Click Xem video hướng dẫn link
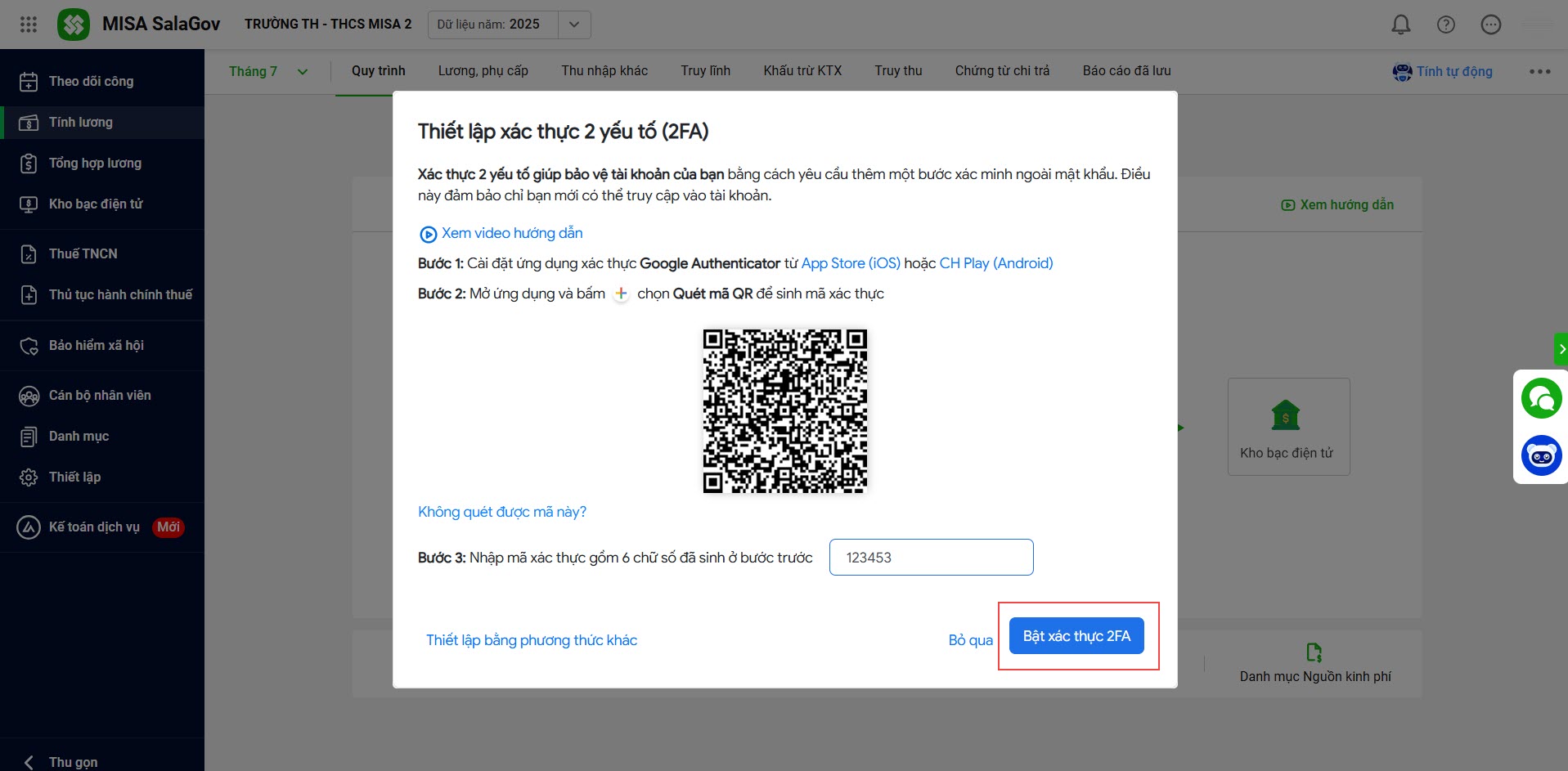Viewport: 1568px width, 771px height. pos(501,234)
